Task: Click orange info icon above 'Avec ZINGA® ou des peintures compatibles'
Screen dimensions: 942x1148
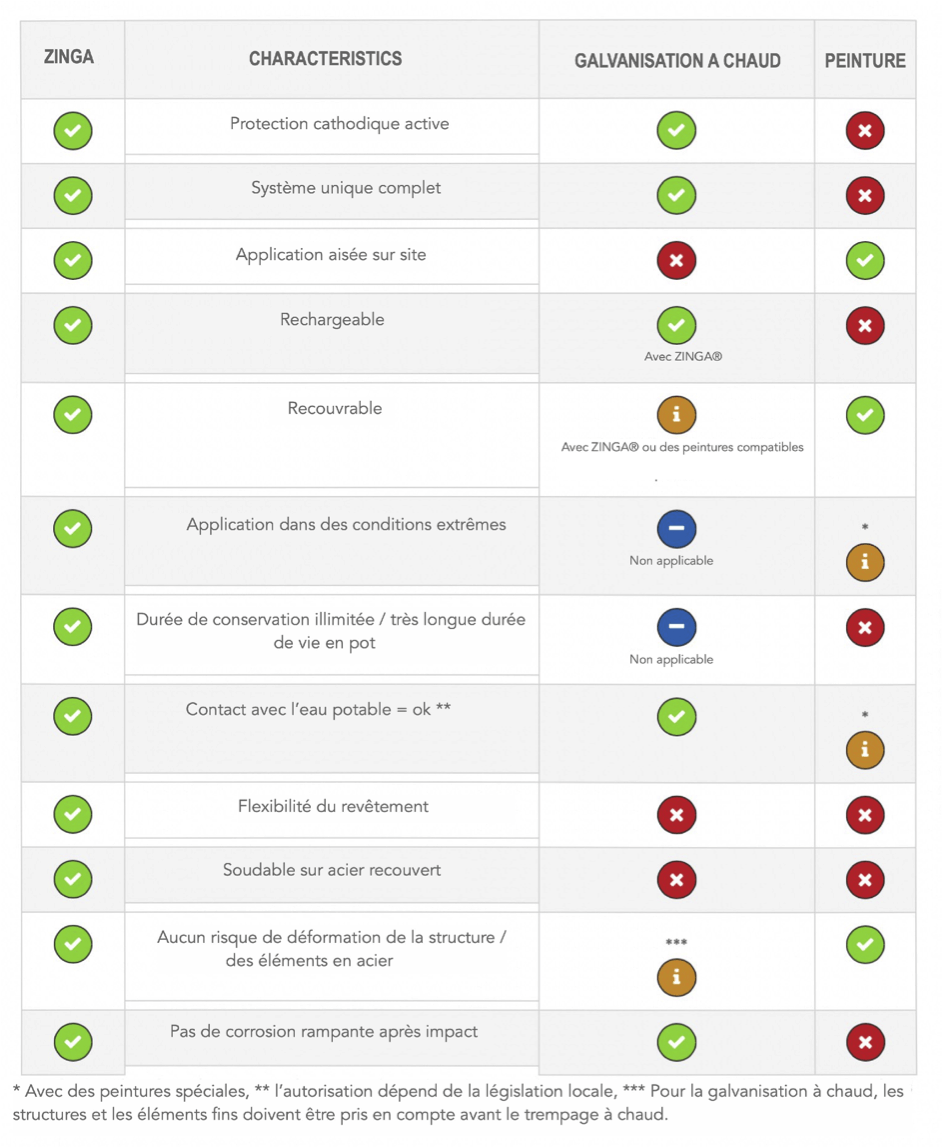Action: (x=676, y=415)
